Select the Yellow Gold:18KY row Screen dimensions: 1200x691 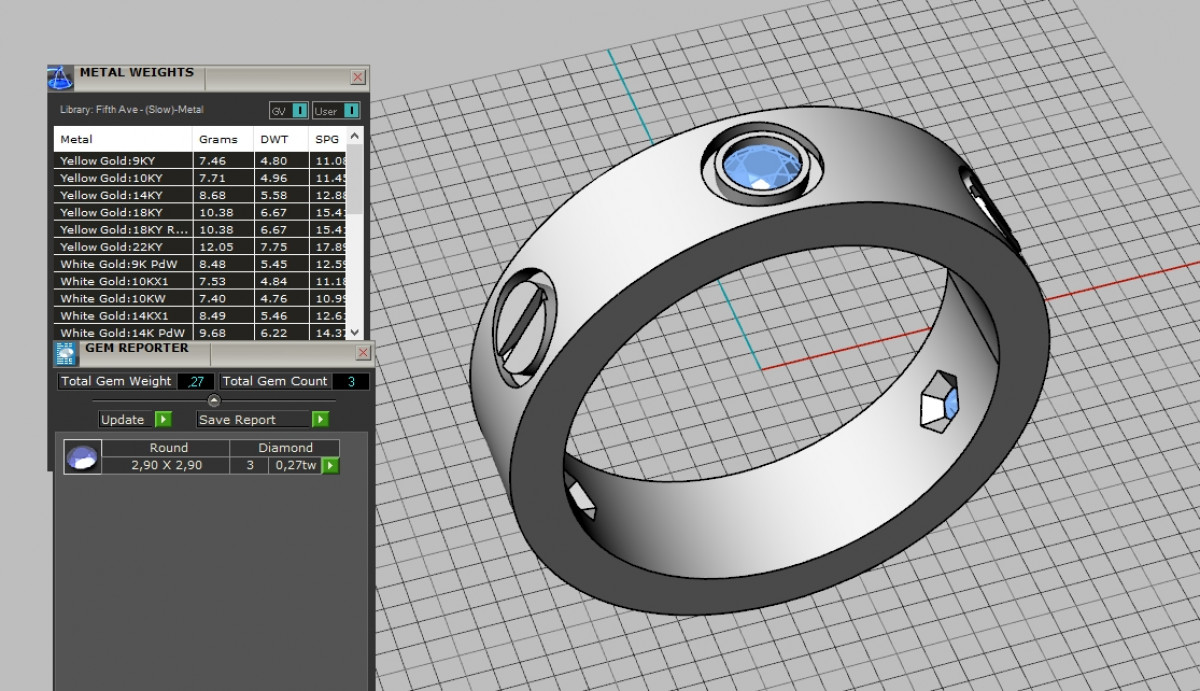[x=122, y=213]
